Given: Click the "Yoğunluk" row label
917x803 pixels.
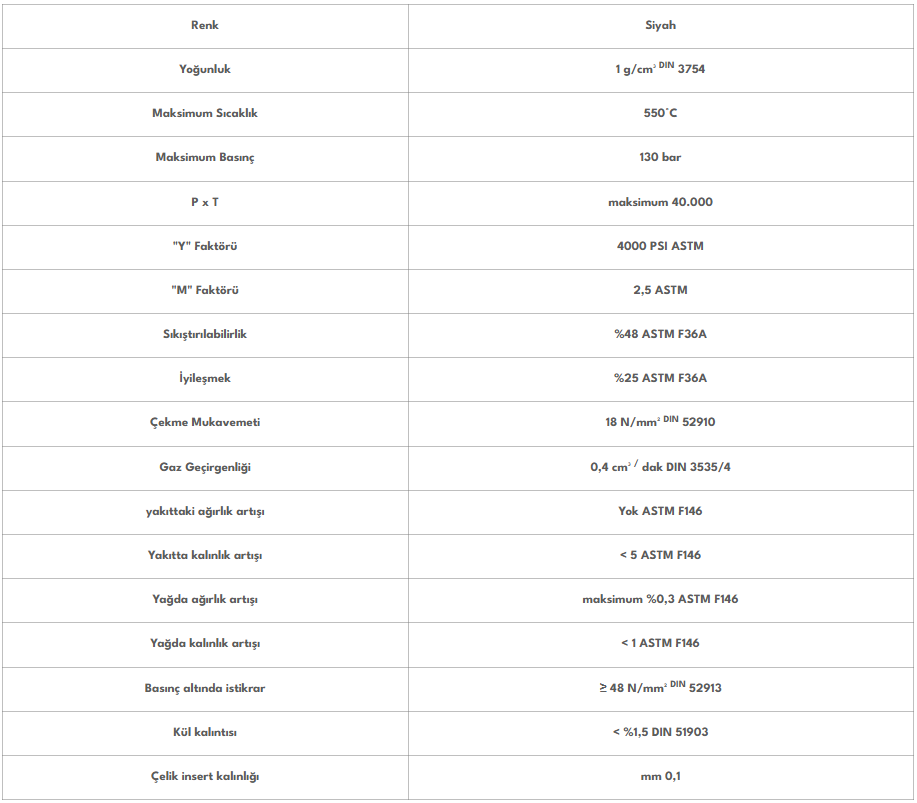Looking at the screenshot, I should pyautogui.click(x=205, y=70).
